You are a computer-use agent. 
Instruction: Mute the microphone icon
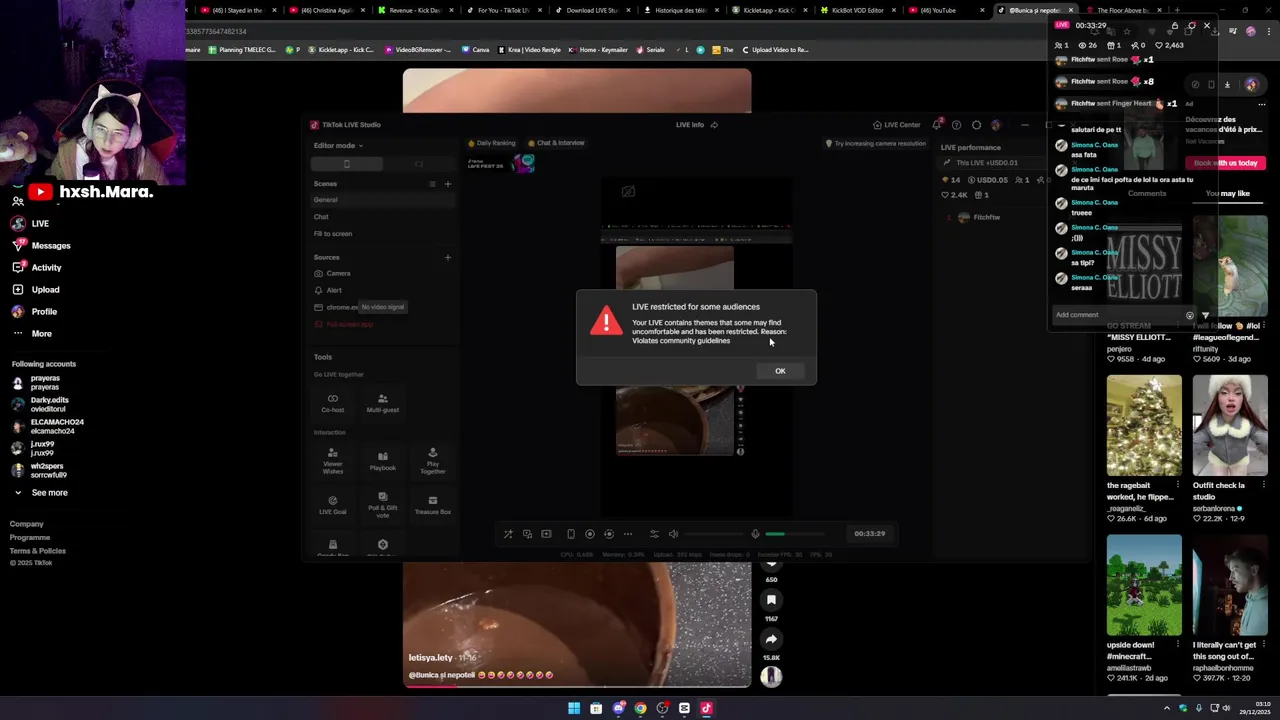pos(755,534)
